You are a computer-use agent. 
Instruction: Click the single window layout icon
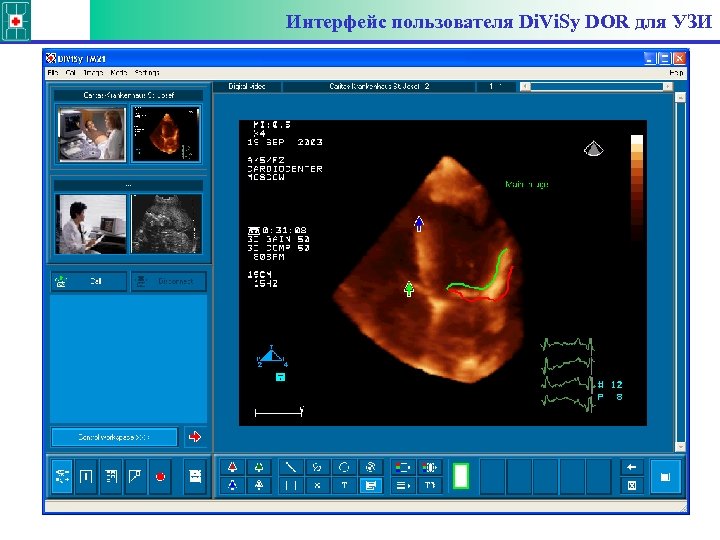(x=86, y=477)
